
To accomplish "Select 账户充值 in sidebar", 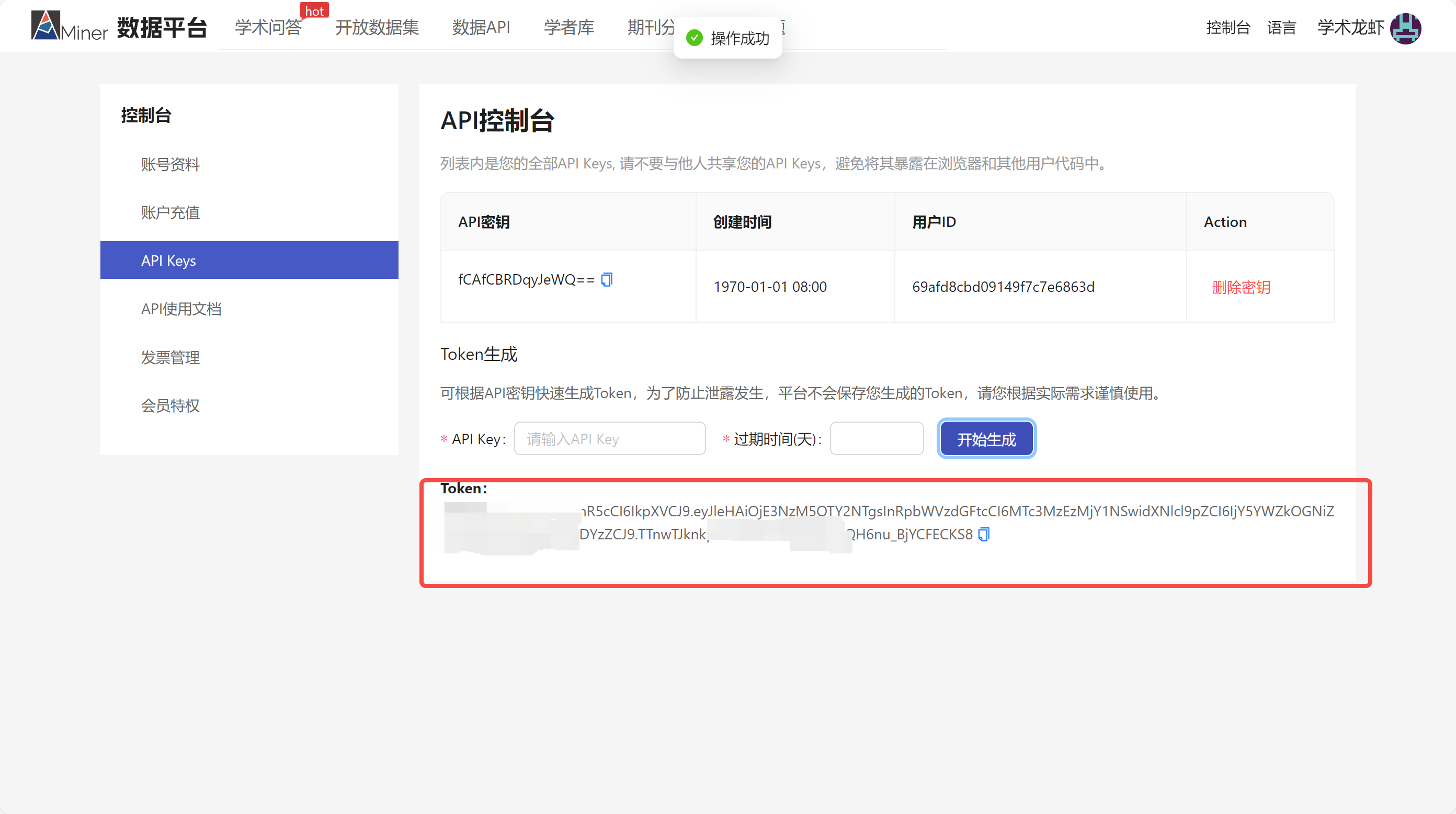I will click(170, 212).
